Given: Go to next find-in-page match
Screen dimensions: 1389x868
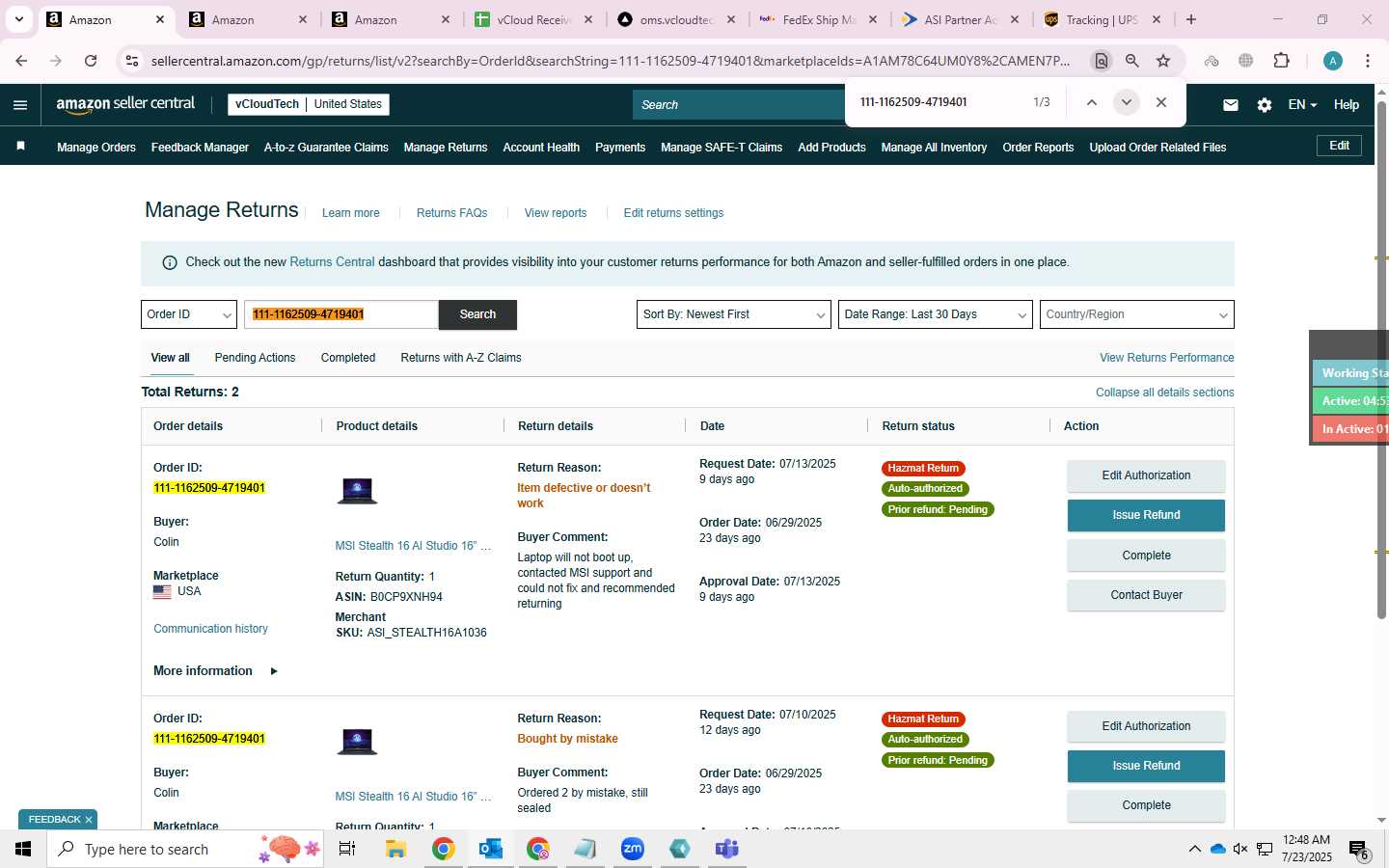Looking at the screenshot, I should [1126, 102].
